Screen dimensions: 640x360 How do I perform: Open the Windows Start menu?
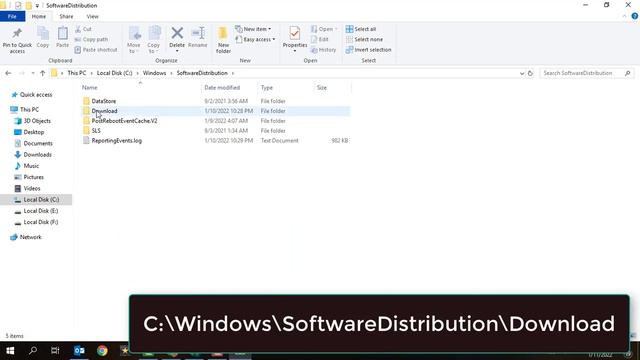coord(10,351)
